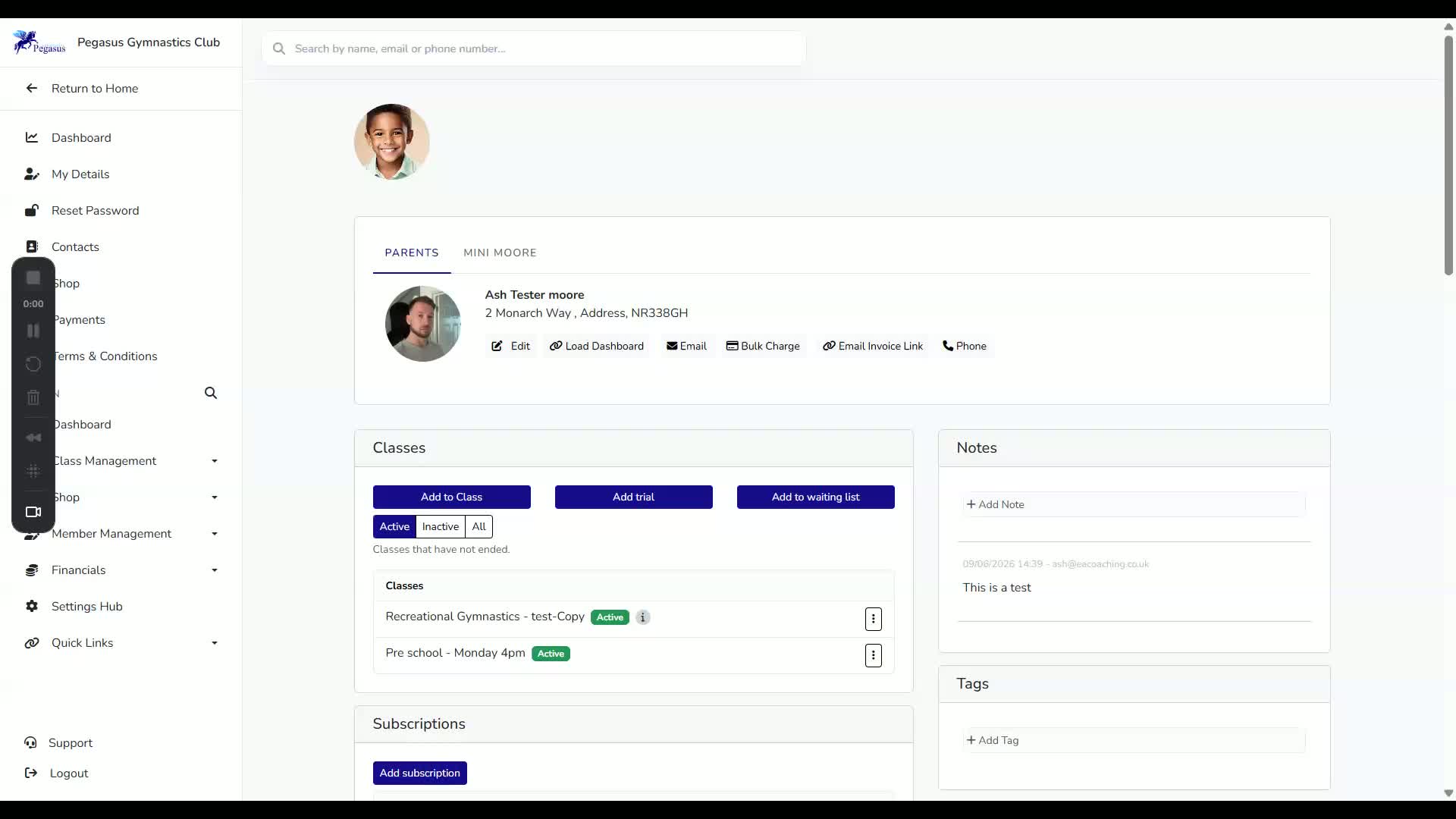This screenshot has height=819, width=1456.
Task: Click the Add Note field
Action: (1134, 504)
